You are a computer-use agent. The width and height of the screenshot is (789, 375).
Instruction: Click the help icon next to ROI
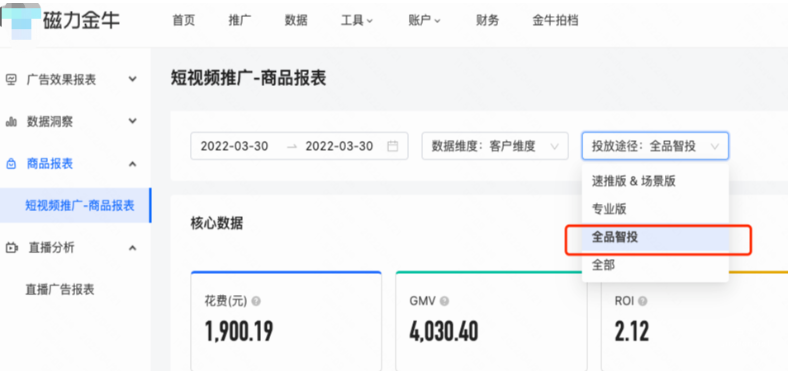(643, 301)
